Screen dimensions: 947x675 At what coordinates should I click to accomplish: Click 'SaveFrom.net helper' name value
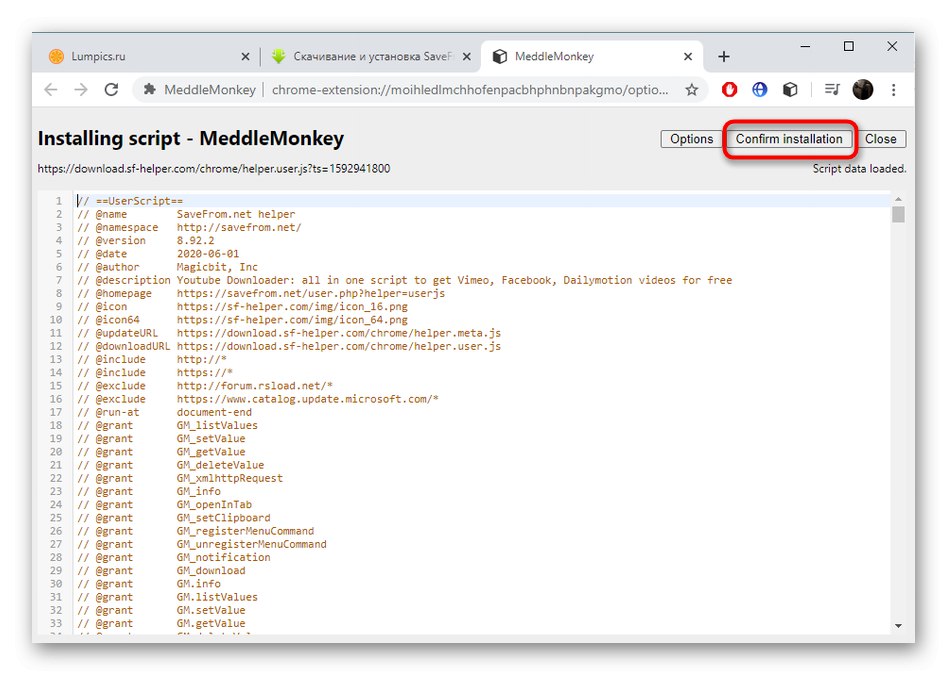(x=236, y=214)
